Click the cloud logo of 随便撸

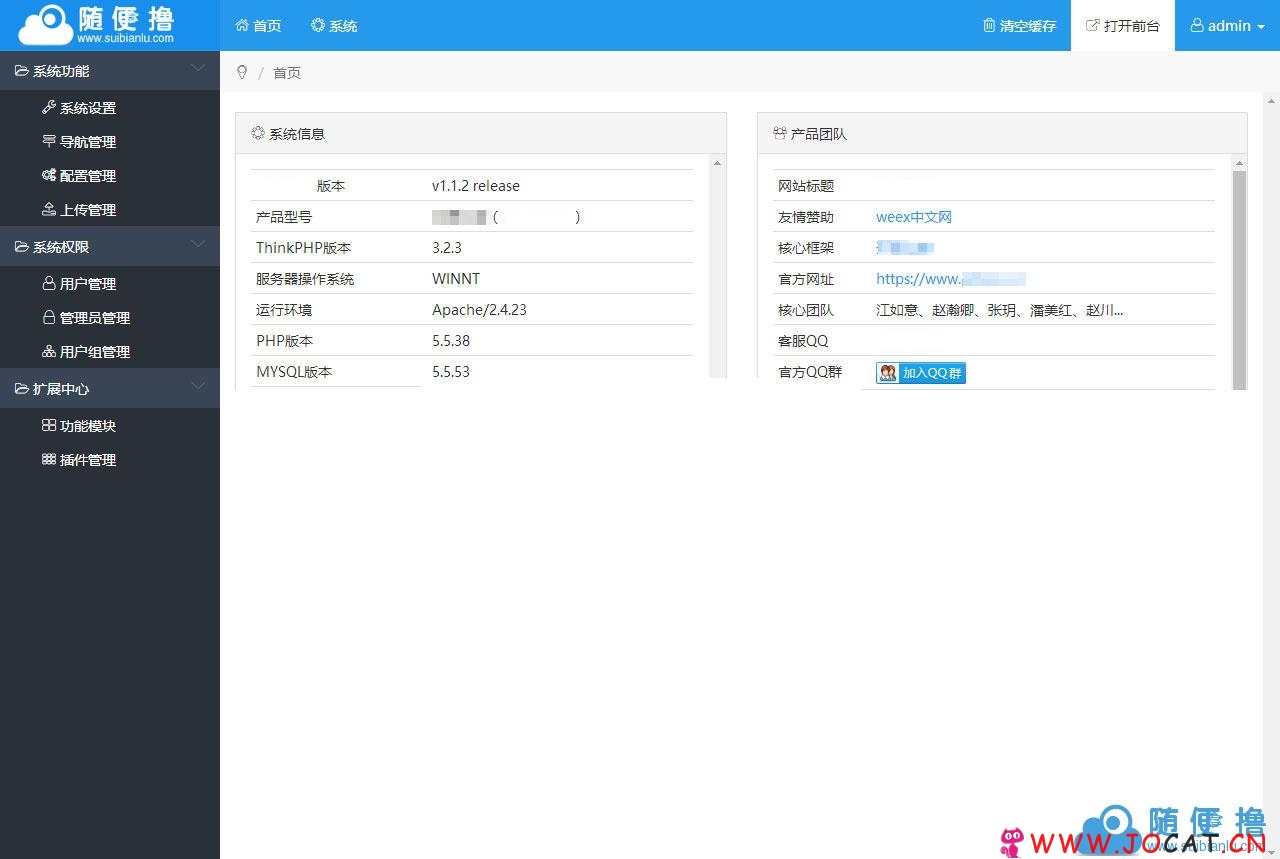(46, 26)
